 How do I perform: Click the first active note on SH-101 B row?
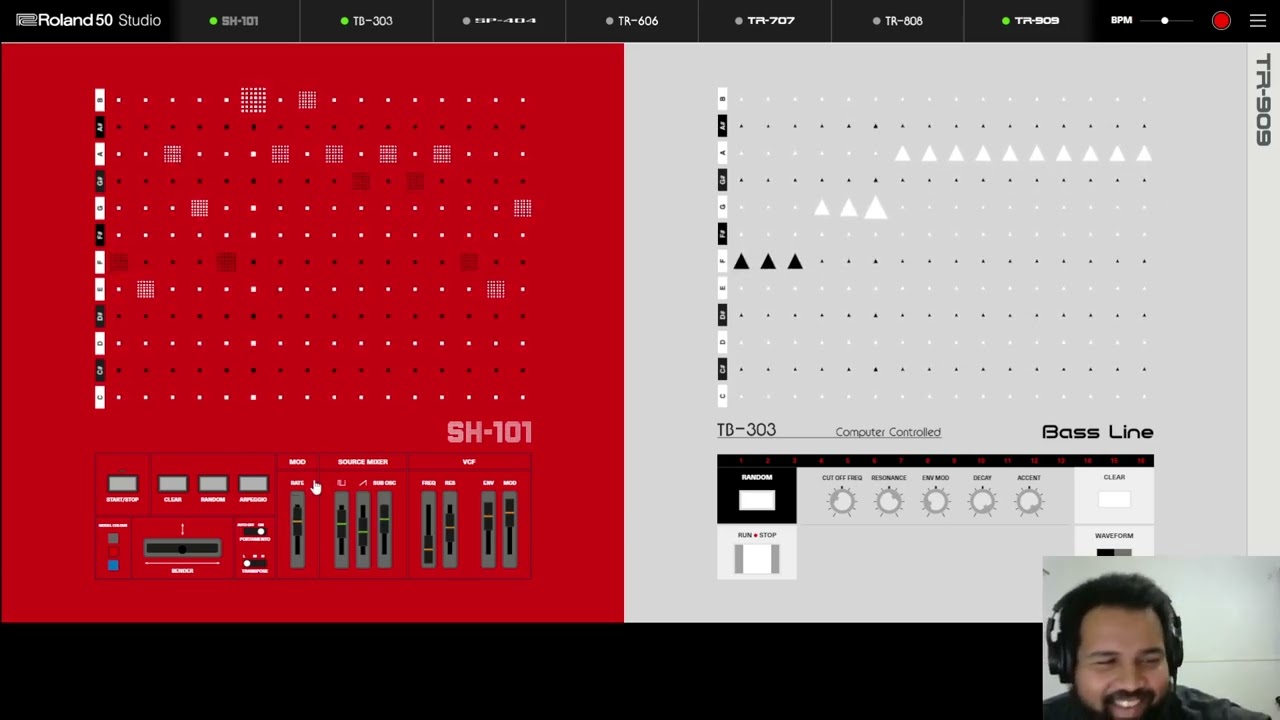pyautogui.click(x=254, y=100)
